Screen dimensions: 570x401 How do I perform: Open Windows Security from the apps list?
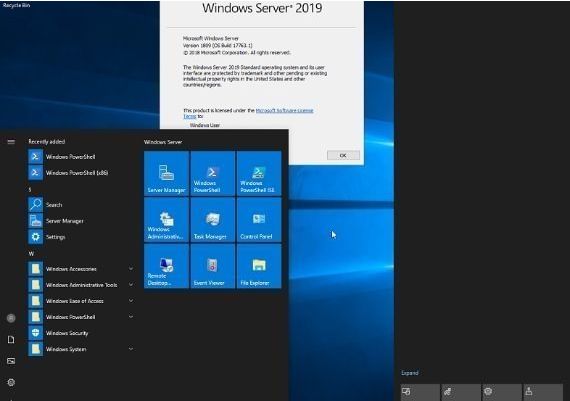[x=81, y=333]
